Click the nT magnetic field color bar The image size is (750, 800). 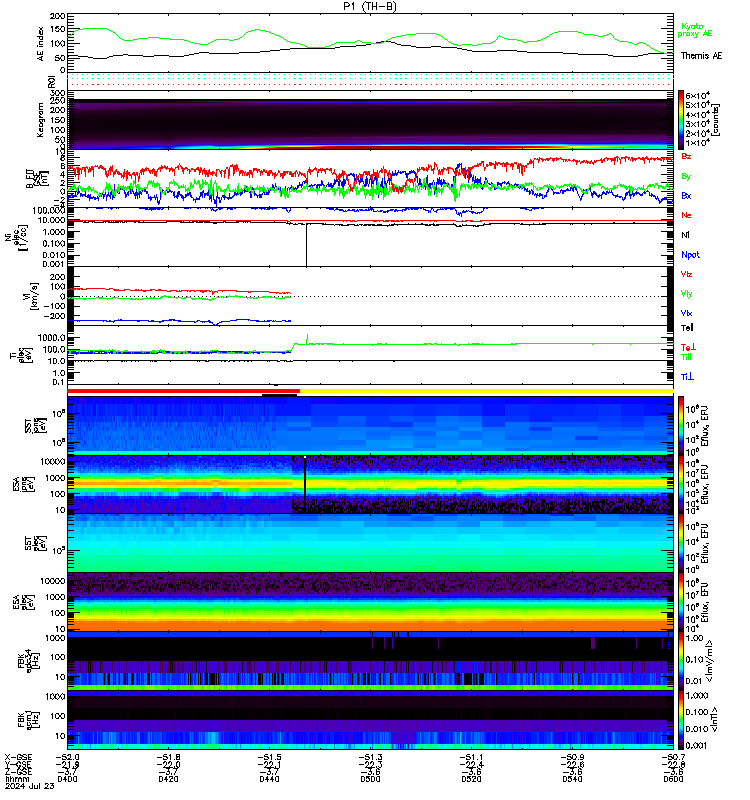point(681,720)
